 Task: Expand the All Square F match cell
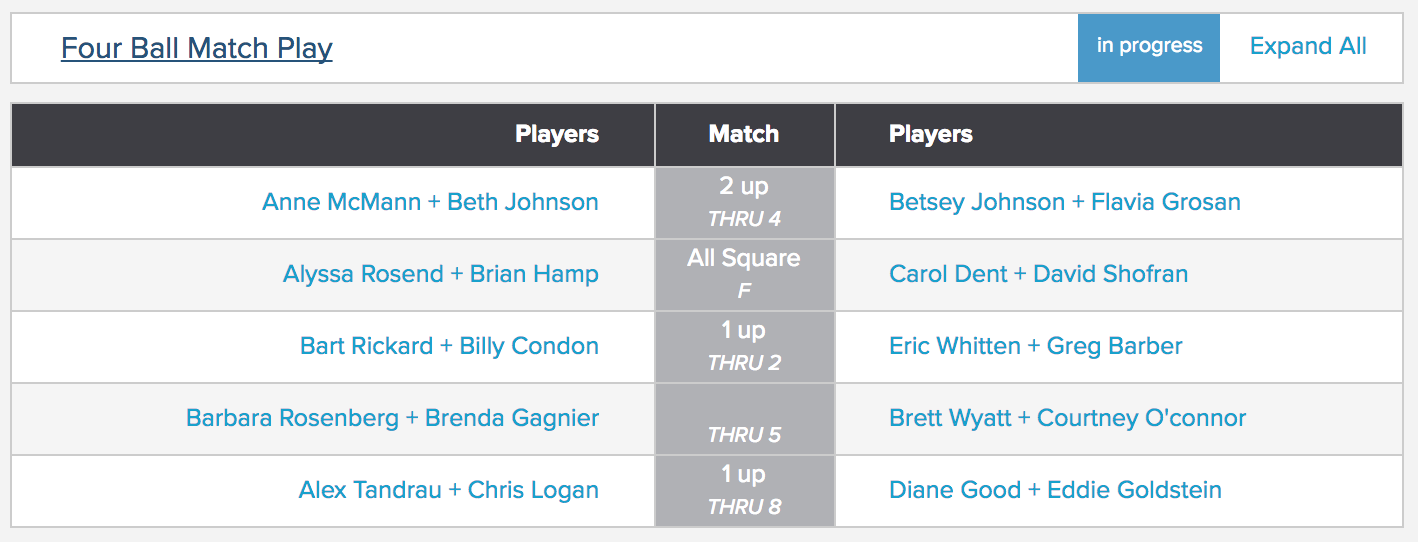click(x=745, y=275)
